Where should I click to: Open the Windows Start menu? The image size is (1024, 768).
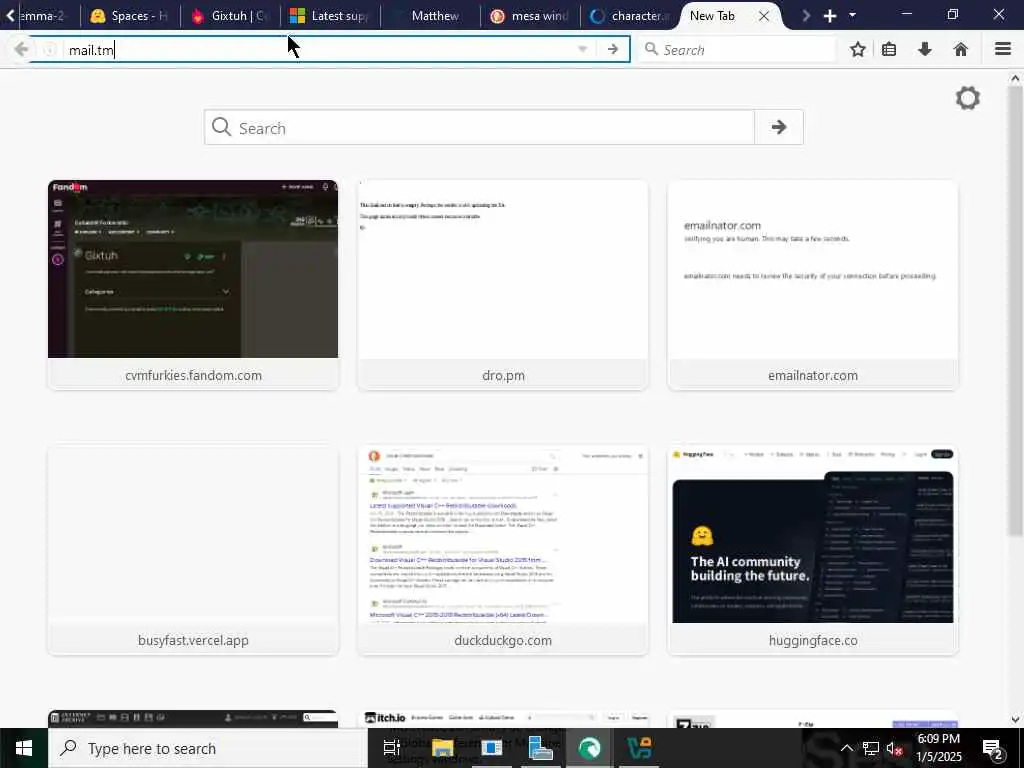point(24,748)
